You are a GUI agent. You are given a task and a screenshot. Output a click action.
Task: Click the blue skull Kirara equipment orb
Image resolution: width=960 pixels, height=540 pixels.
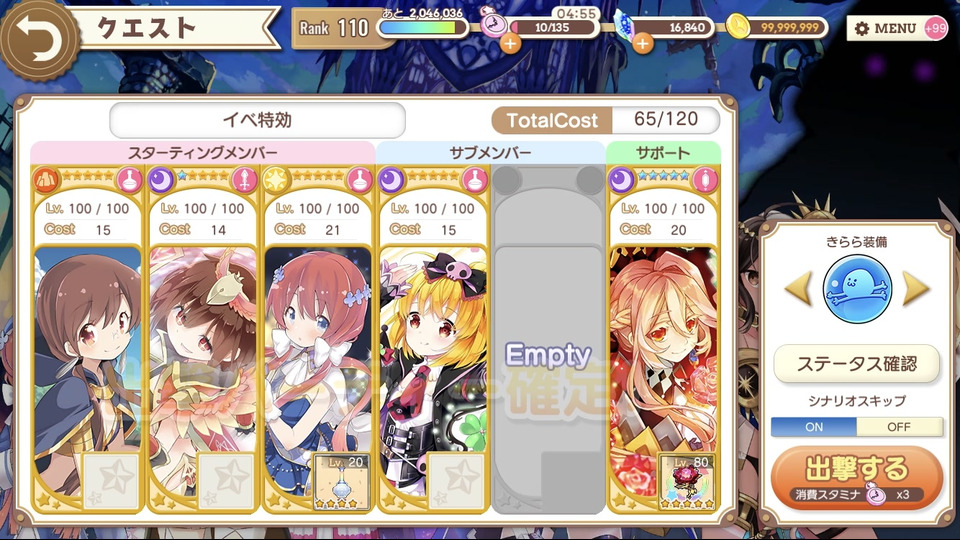click(x=857, y=288)
